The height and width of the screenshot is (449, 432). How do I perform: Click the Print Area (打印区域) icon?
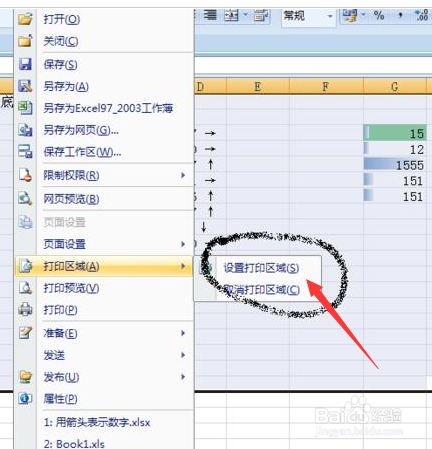(25, 266)
